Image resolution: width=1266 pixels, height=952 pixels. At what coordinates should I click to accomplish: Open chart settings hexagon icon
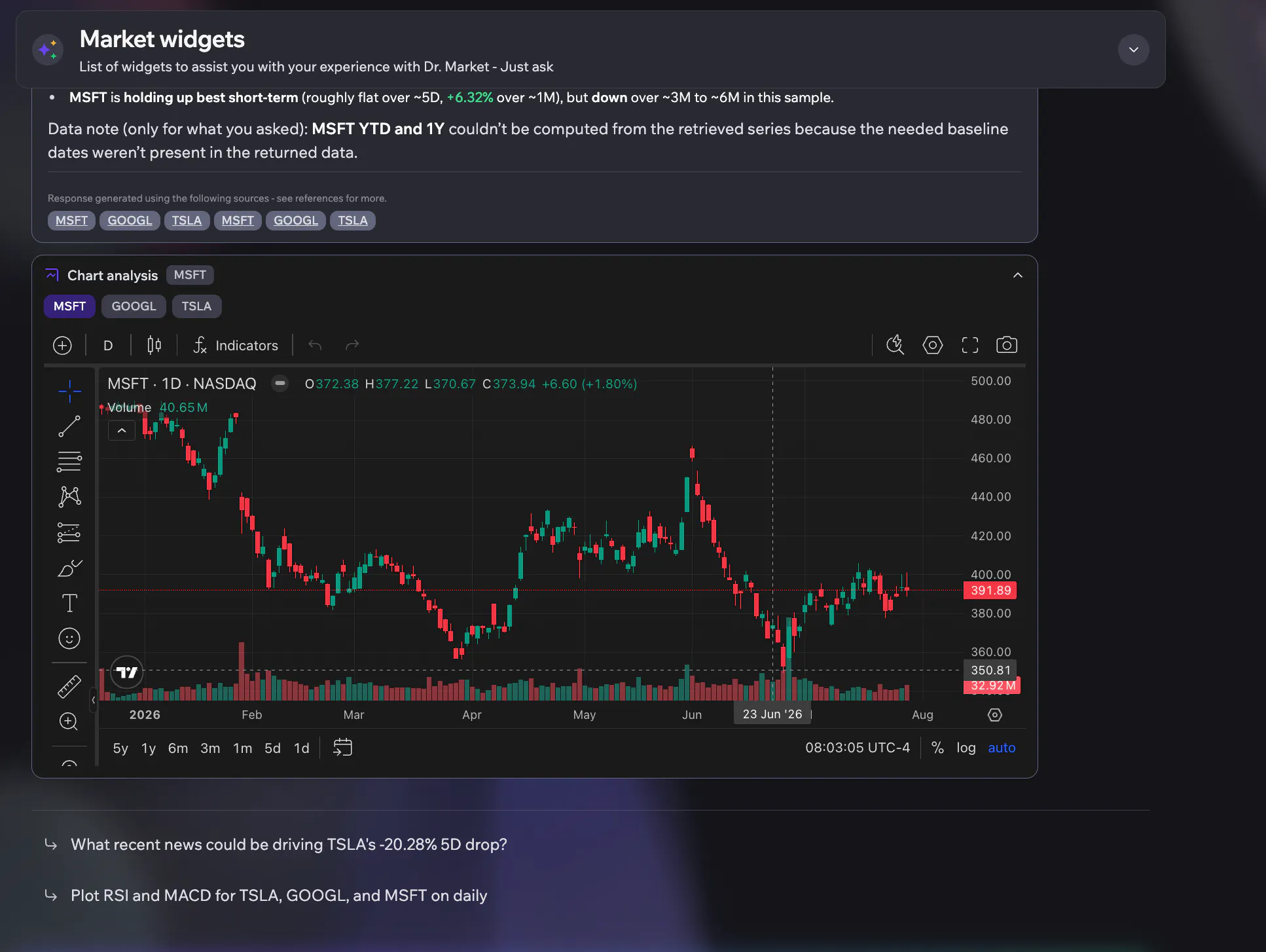932,345
